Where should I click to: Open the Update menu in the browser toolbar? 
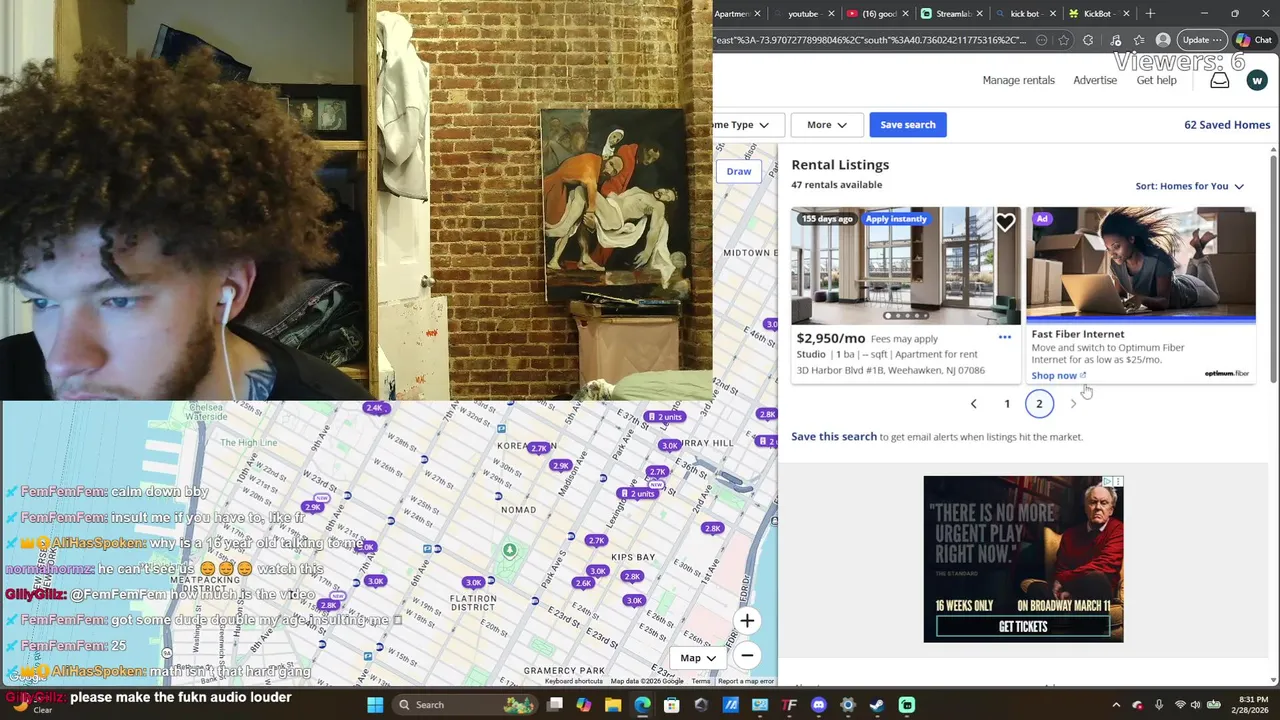click(x=1202, y=40)
